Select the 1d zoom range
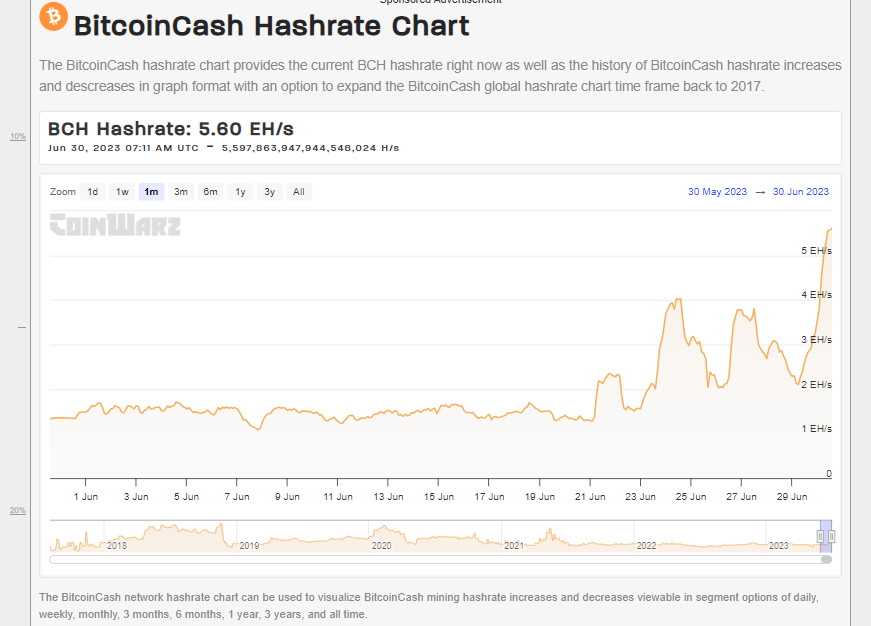 click(93, 192)
